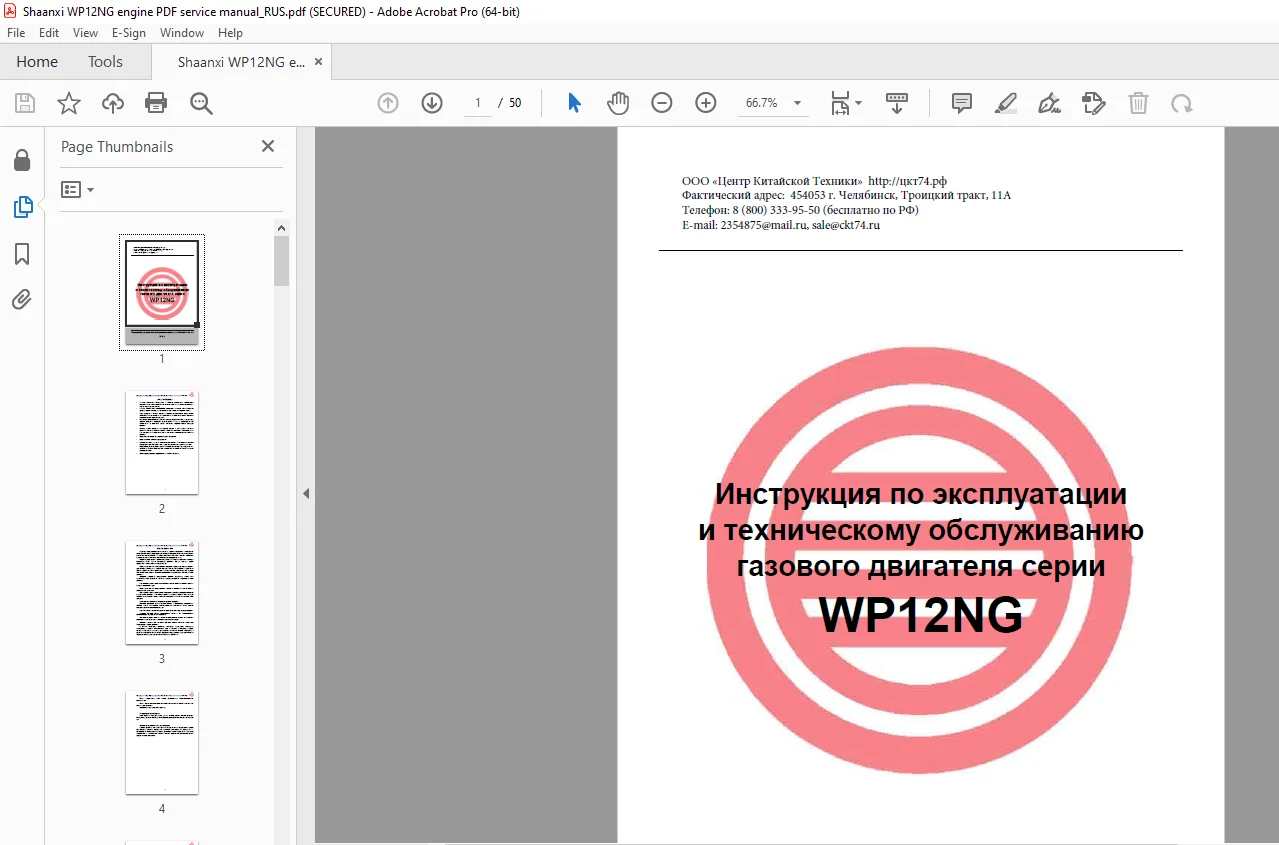Click the Delete trash icon
This screenshot has width=1279, height=845.
1138,103
